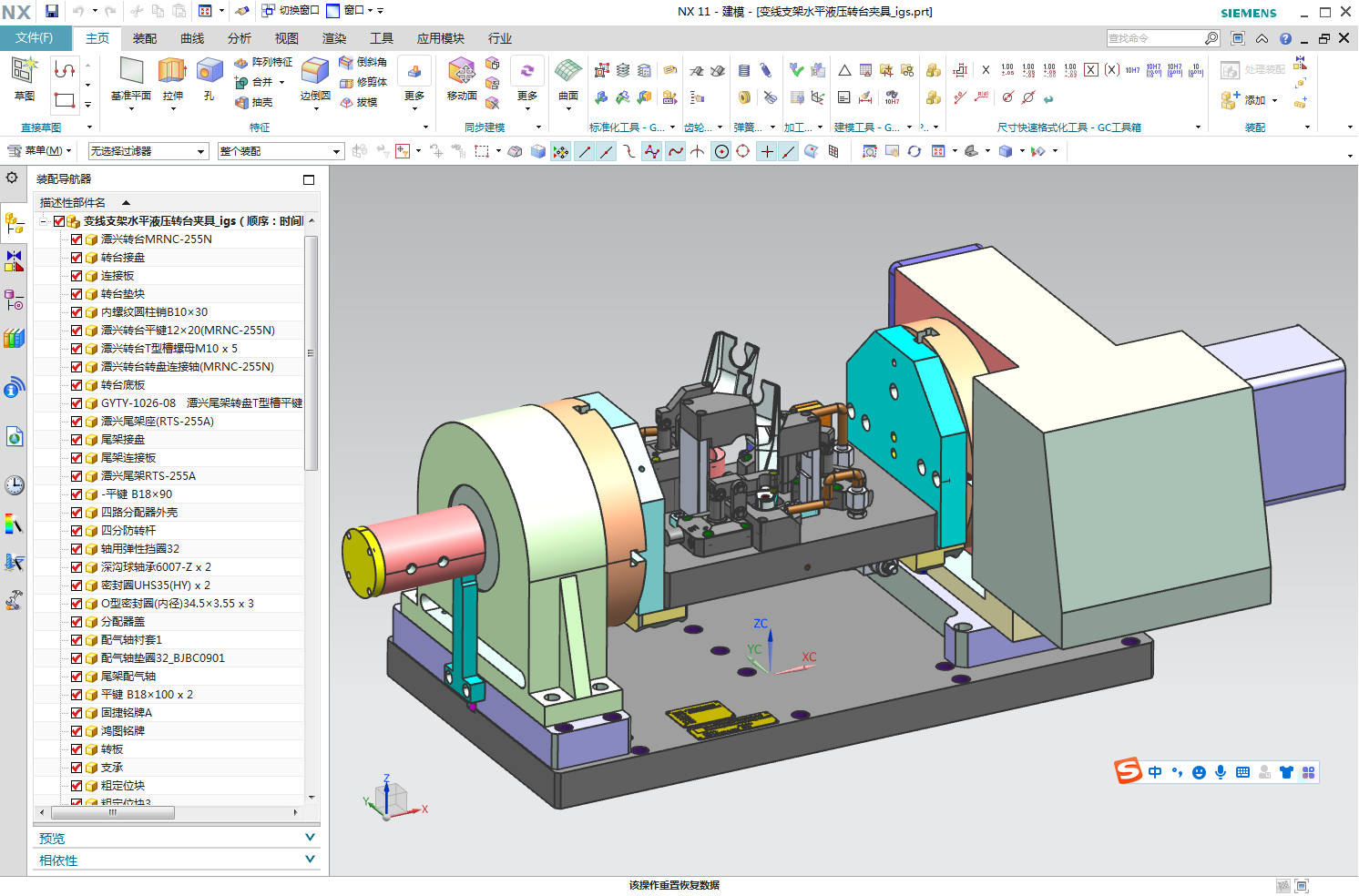
Task: Collapse the root assembly tree node
Action: 43,221
